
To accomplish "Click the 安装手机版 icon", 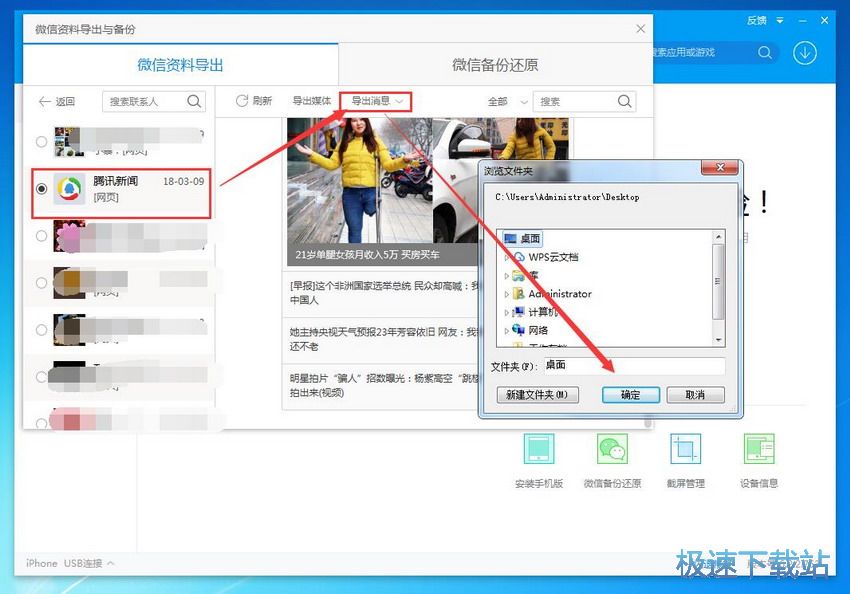I will pos(539,449).
